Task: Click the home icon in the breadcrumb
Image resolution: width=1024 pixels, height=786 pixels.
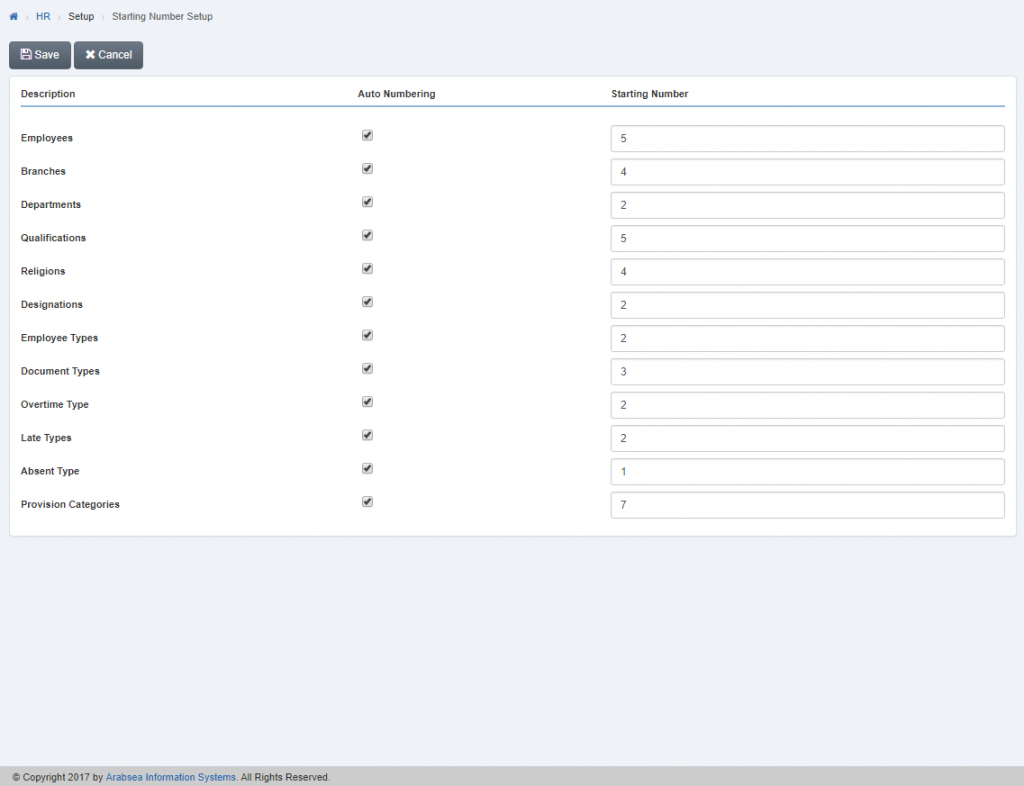Action: point(12,16)
